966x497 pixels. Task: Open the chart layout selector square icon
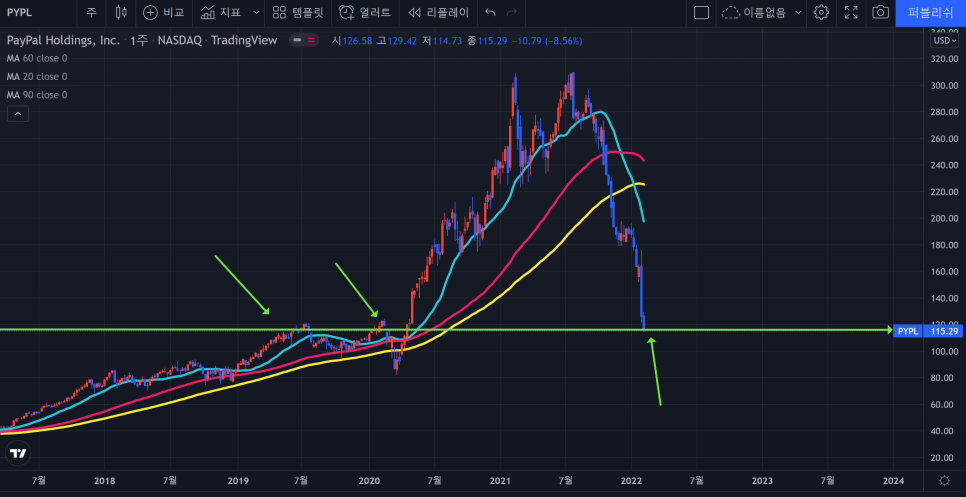click(701, 12)
